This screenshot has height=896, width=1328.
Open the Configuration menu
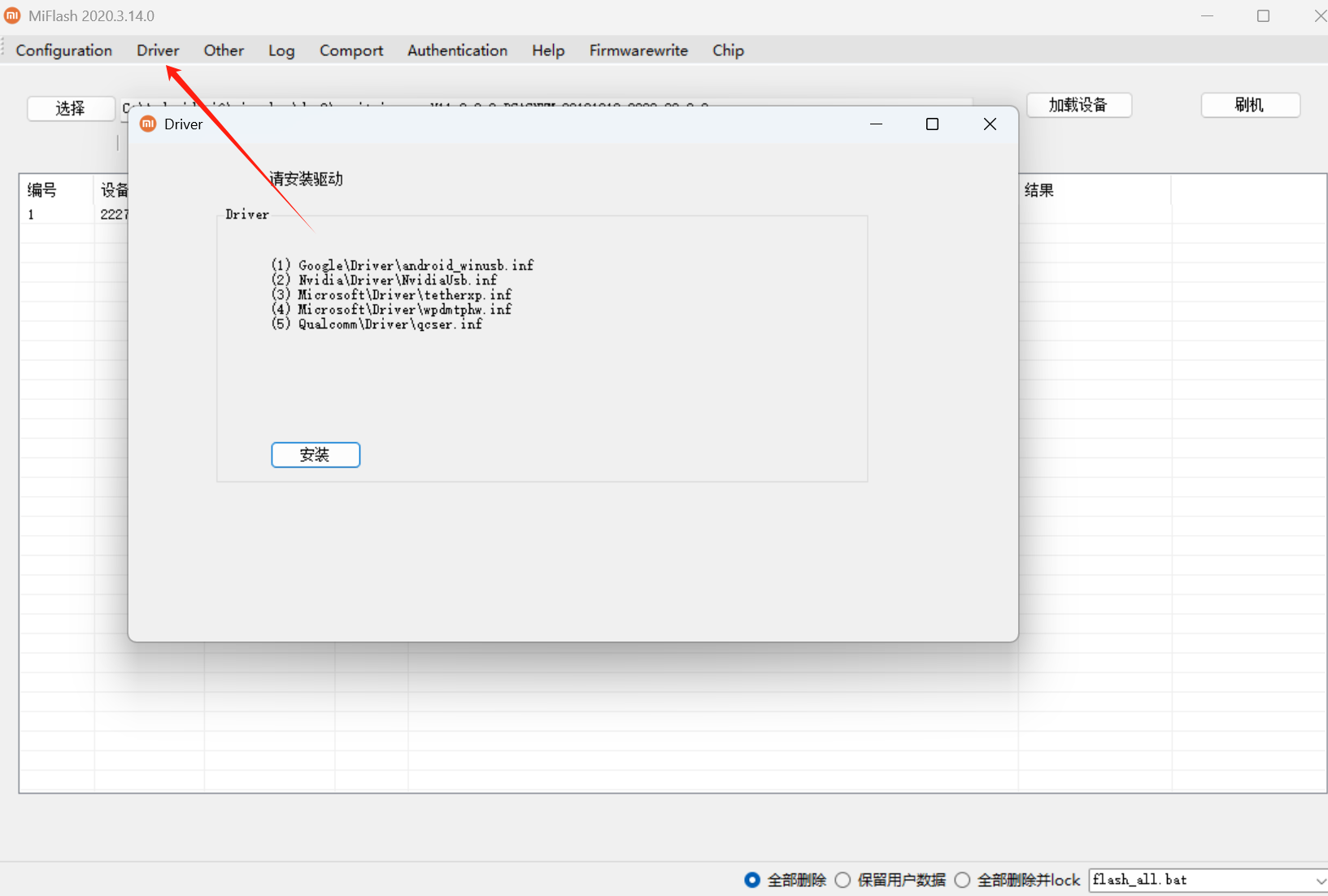click(64, 50)
